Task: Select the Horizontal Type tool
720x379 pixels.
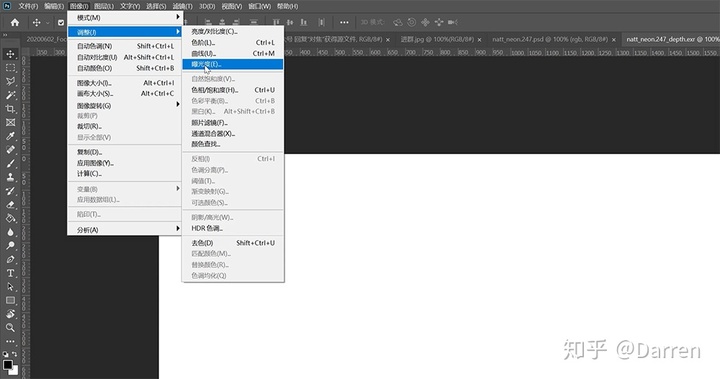Action: click(10, 273)
